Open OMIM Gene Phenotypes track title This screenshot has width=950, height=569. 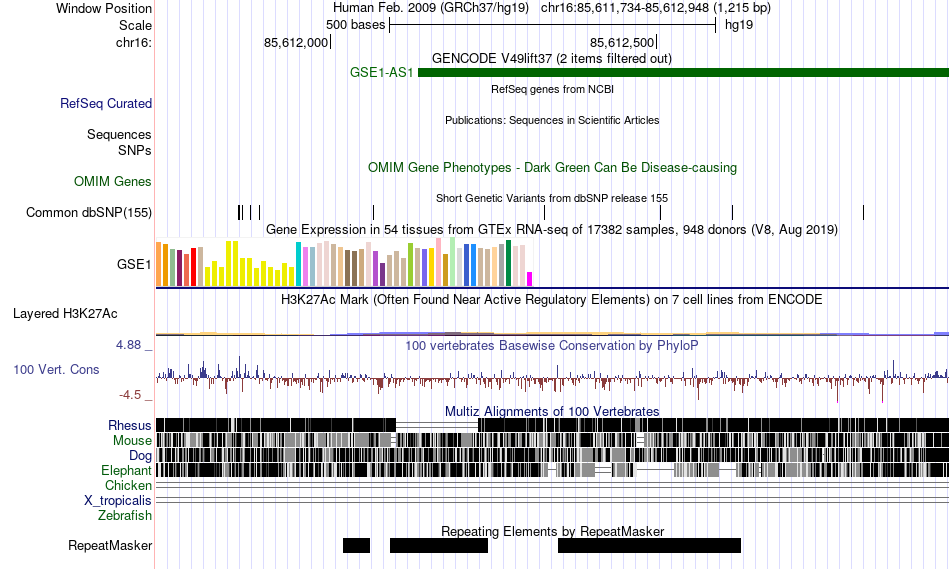point(552,168)
